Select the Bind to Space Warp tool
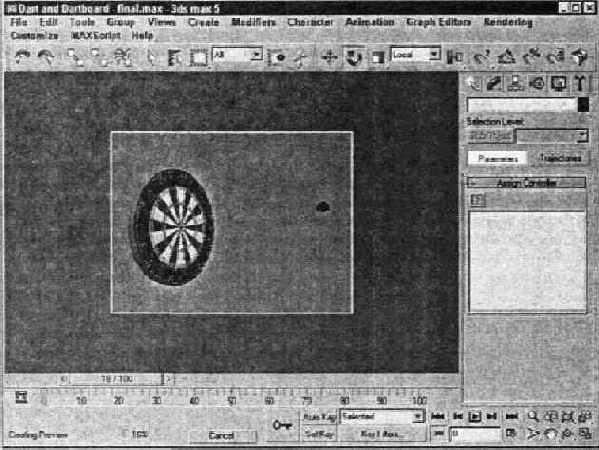The width and height of the screenshot is (599, 450). point(122,57)
